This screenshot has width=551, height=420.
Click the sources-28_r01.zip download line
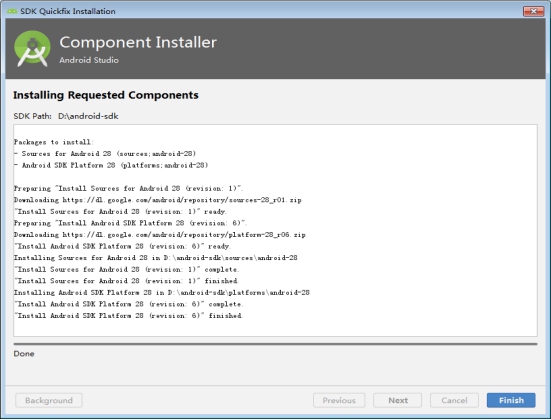point(157,200)
